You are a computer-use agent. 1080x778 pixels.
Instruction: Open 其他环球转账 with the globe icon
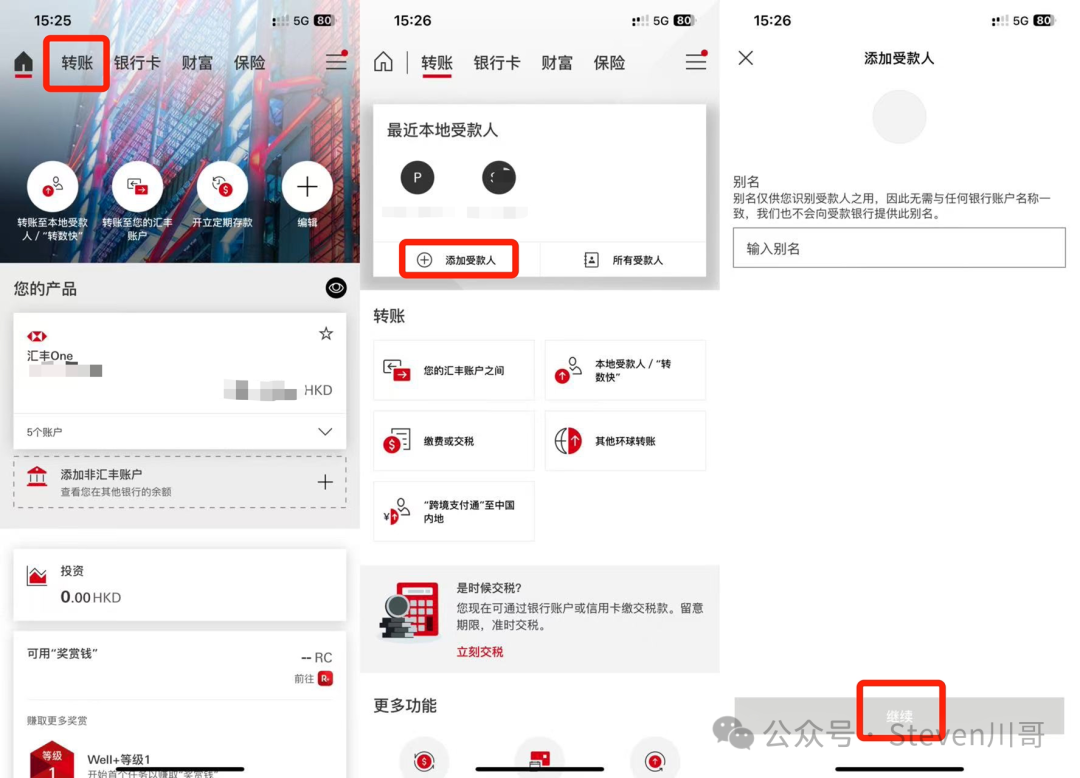[x=625, y=440]
